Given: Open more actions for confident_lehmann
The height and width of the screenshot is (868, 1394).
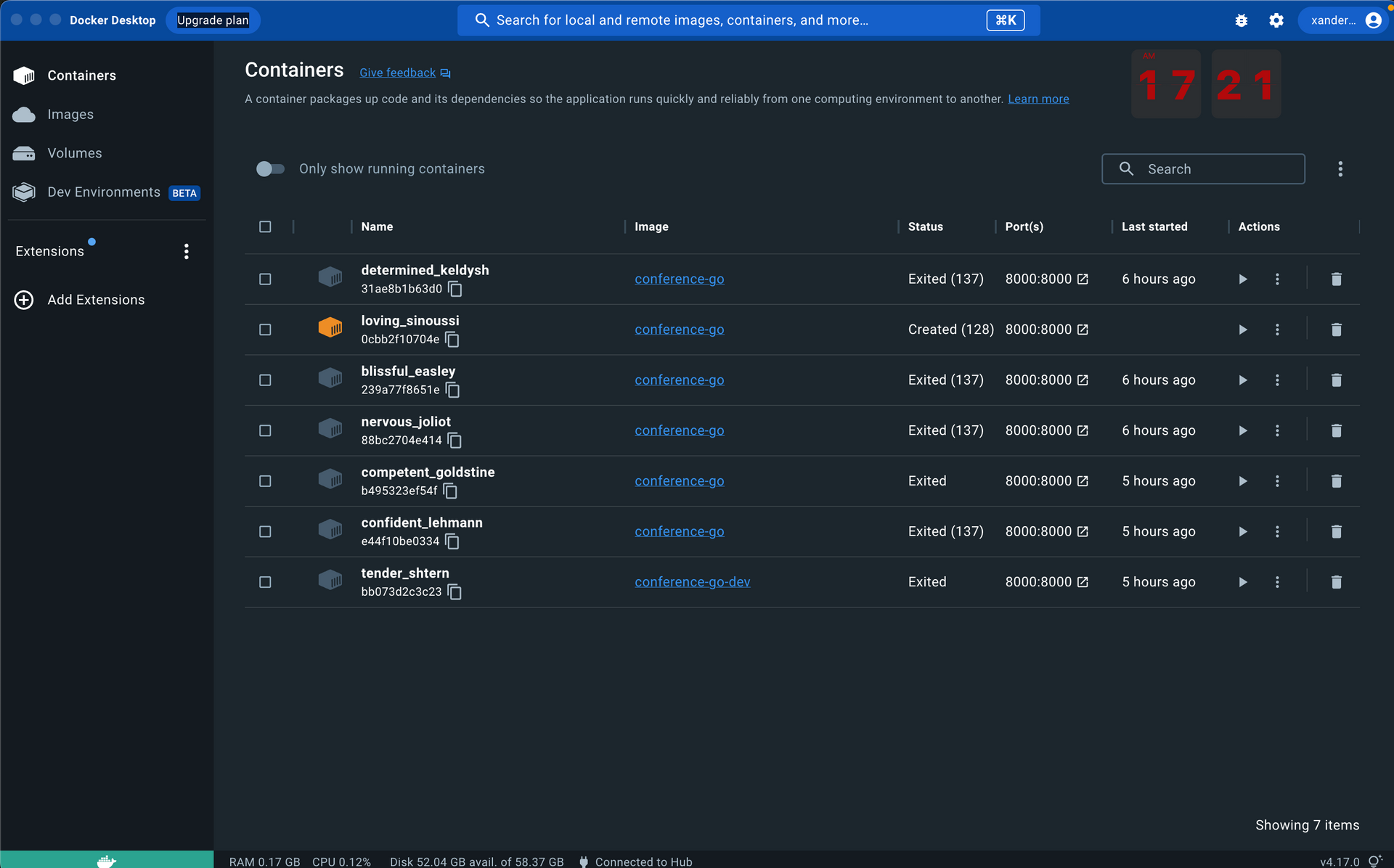Looking at the screenshot, I should [x=1277, y=532].
